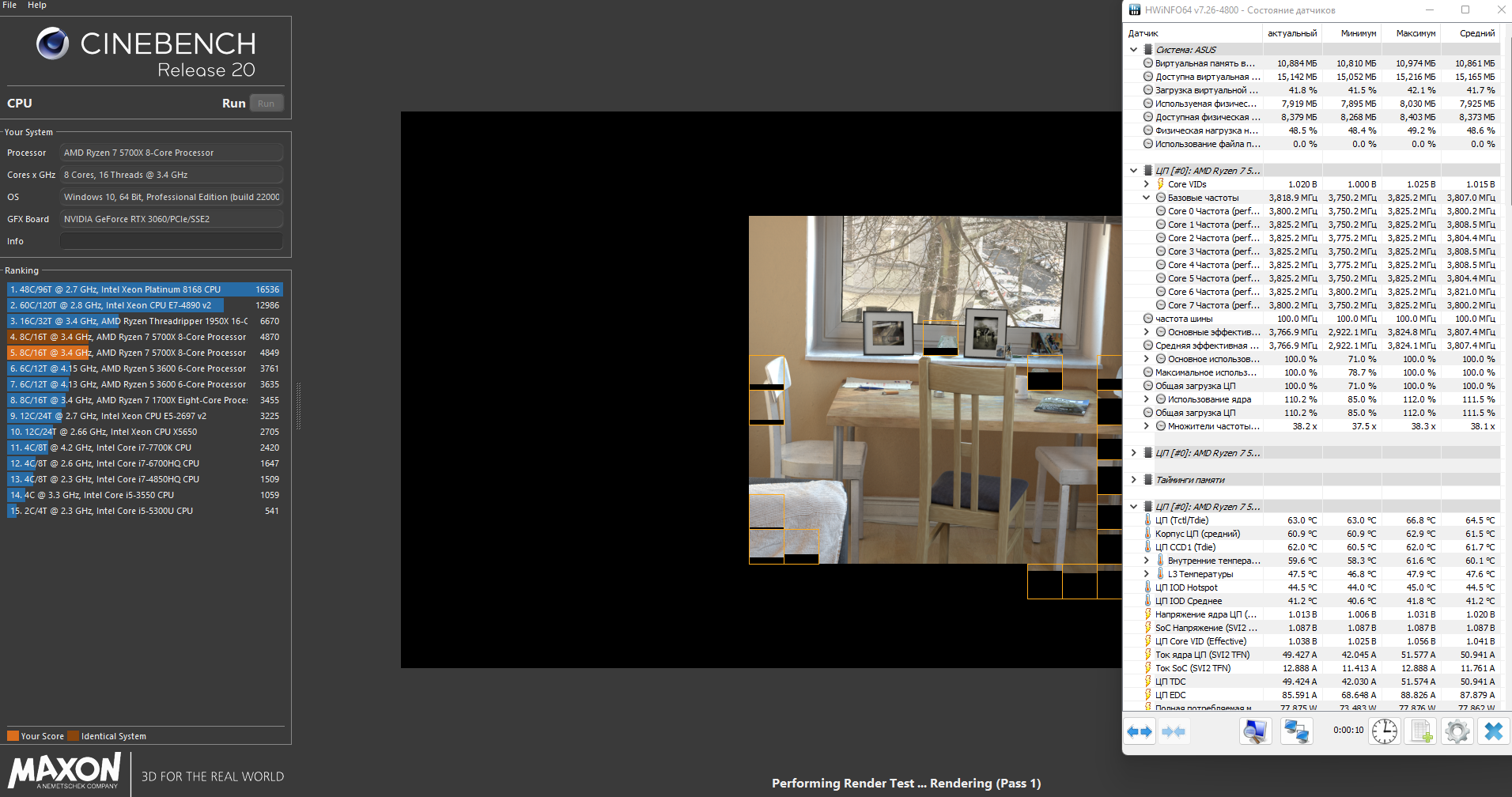Collapse the Система: ASUS sensor group
1512x797 pixels.
pos(1133,50)
